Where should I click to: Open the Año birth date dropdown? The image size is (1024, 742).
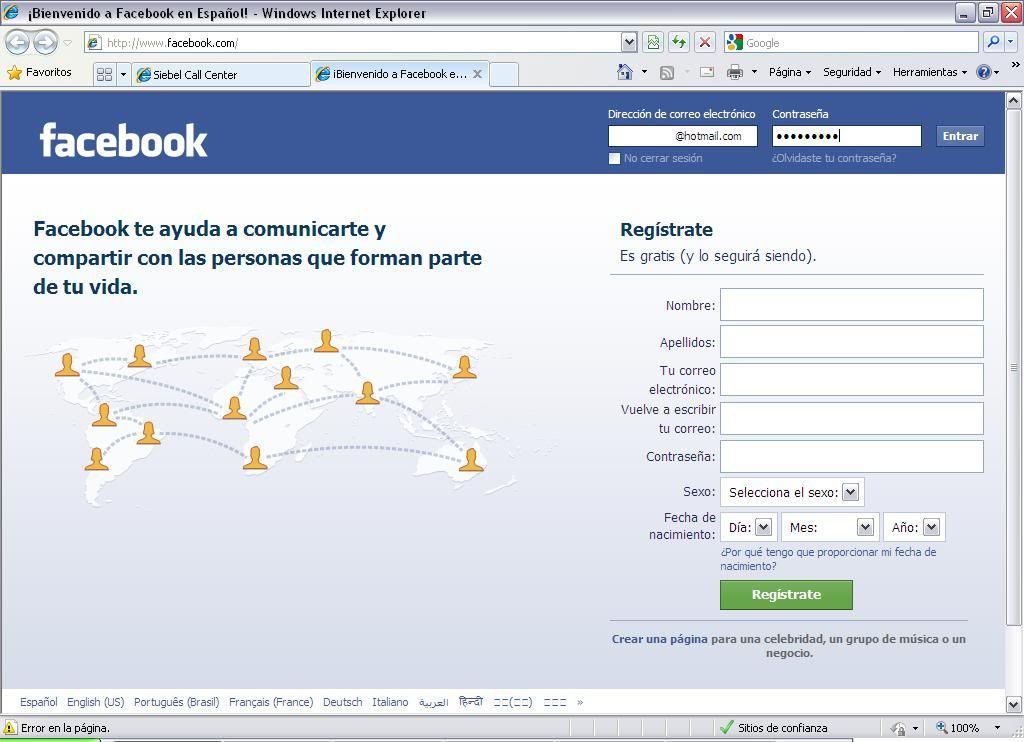tap(914, 527)
